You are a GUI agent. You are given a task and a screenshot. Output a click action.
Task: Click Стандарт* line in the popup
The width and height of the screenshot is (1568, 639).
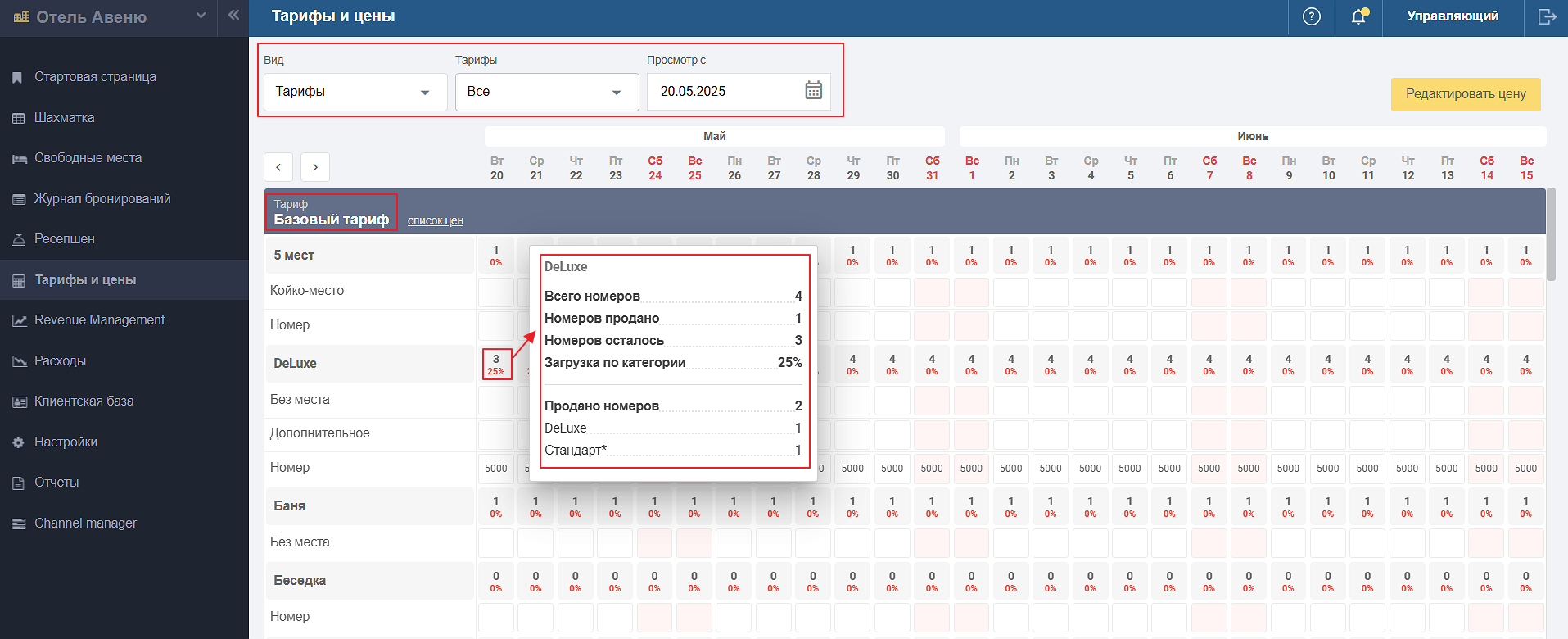click(x=673, y=451)
